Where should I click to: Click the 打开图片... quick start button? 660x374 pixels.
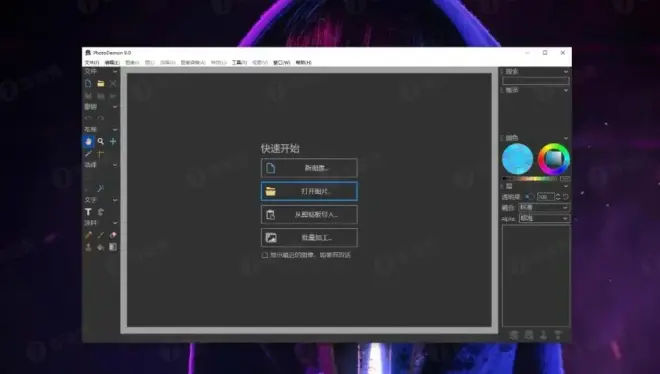[x=309, y=191]
